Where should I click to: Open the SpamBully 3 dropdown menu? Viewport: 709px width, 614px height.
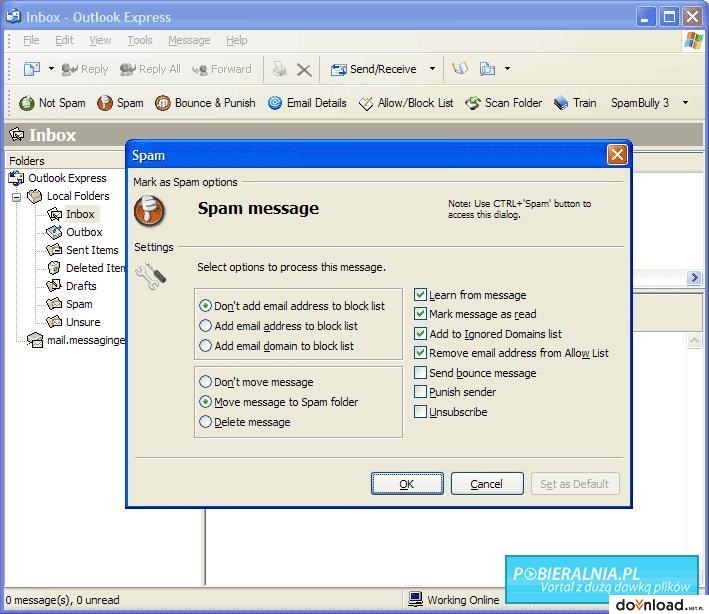click(x=685, y=103)
